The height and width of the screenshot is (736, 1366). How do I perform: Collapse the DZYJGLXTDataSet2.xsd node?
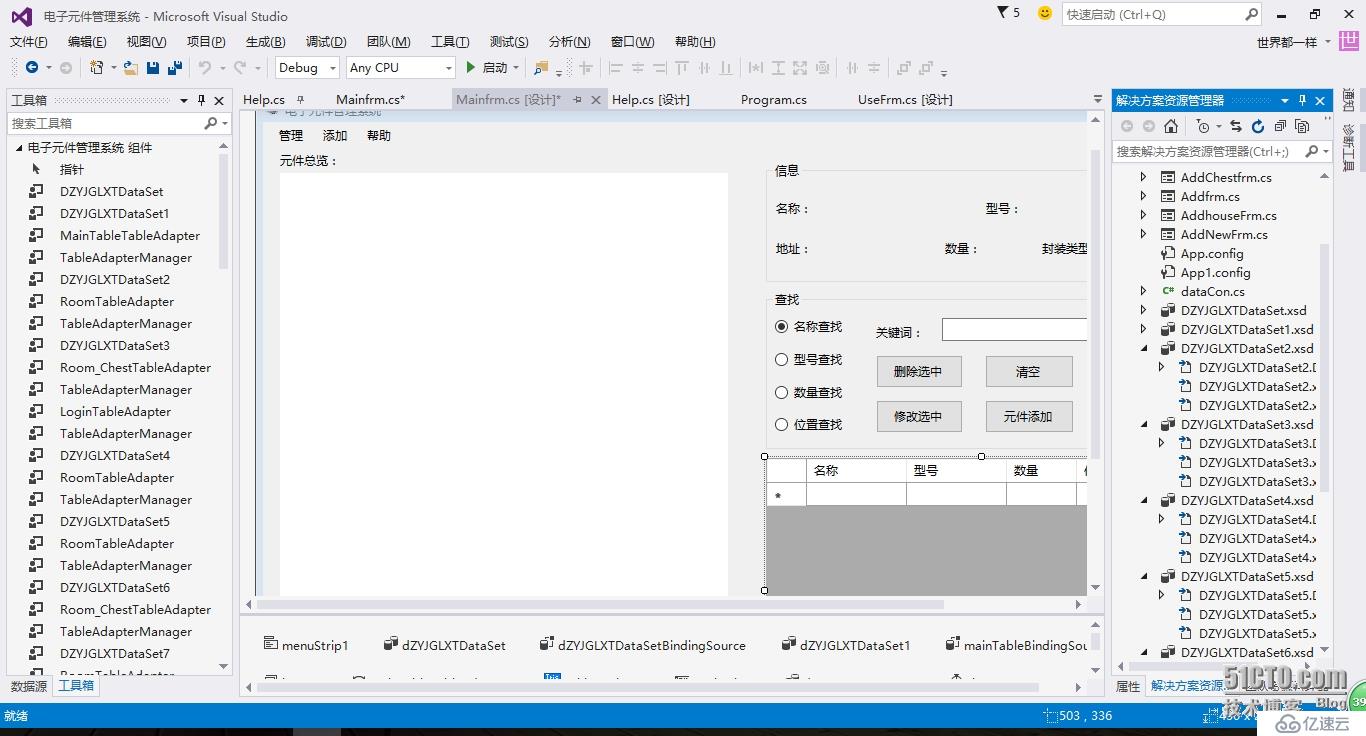click(x=1144, y=348)
